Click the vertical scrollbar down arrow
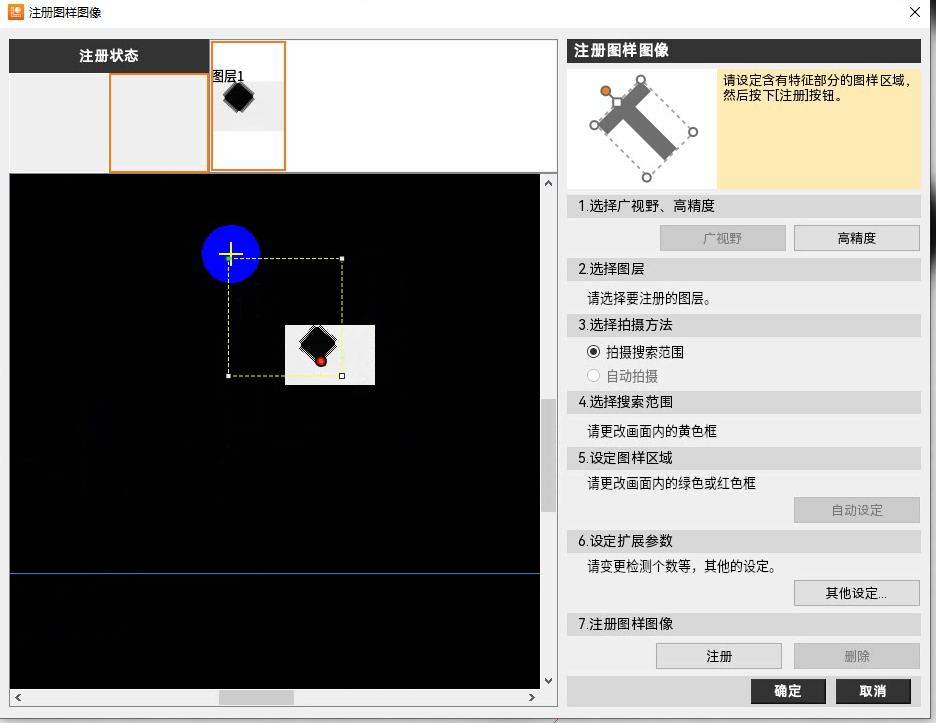 tap(549, 681)
